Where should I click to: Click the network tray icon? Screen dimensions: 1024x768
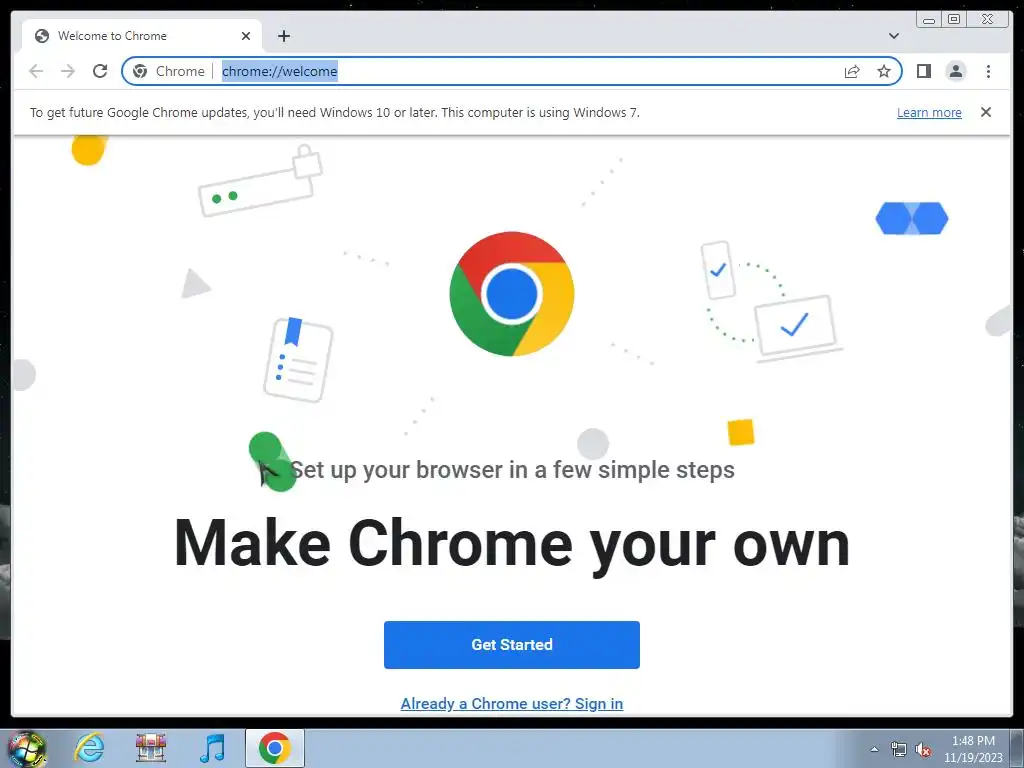coord(899,750)
